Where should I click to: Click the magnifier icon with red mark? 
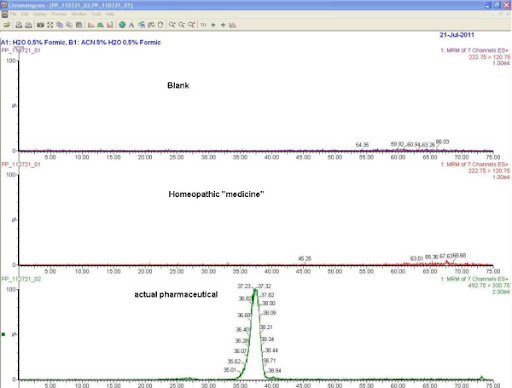[191, 25]
